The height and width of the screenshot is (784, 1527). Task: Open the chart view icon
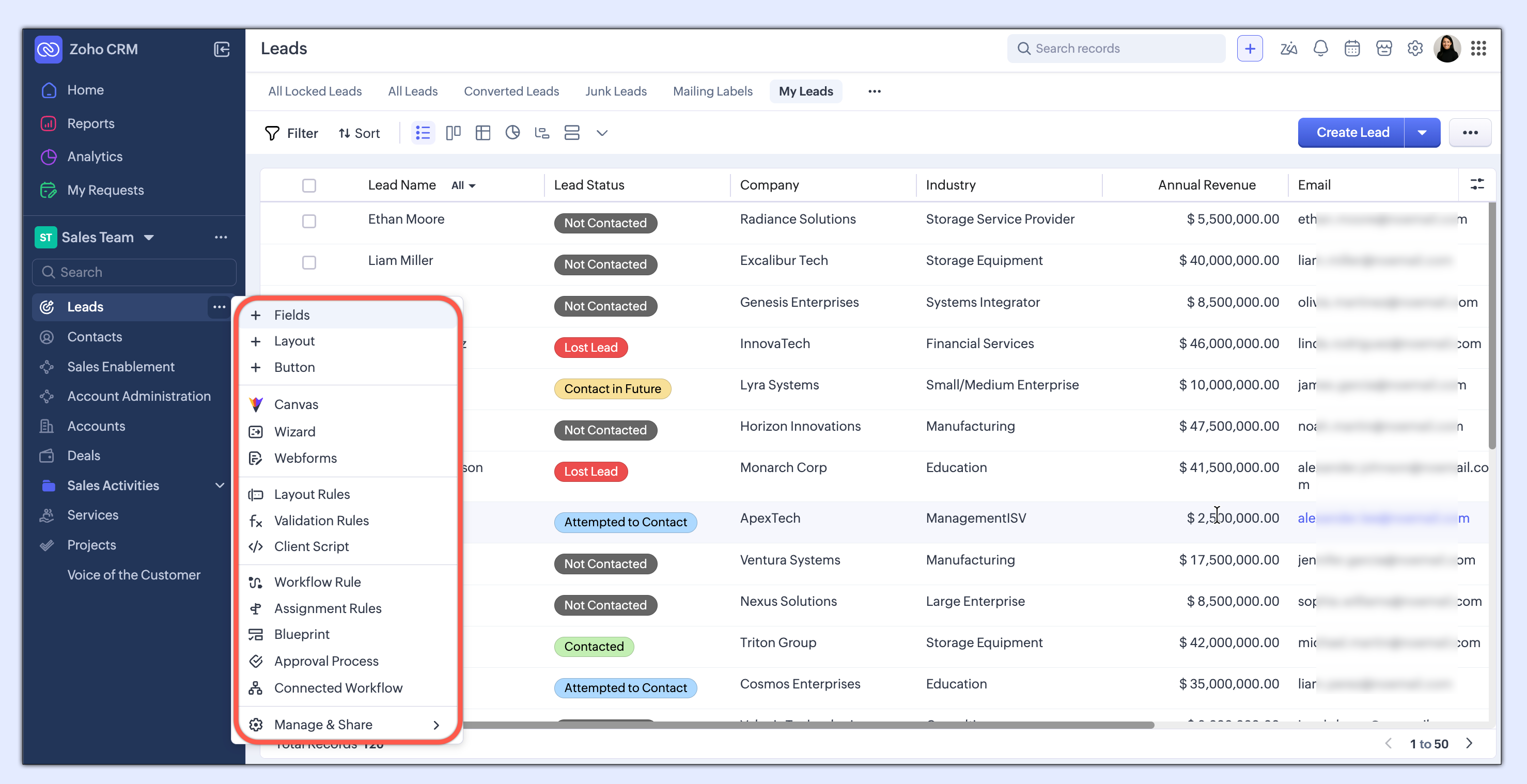[512, 133]
